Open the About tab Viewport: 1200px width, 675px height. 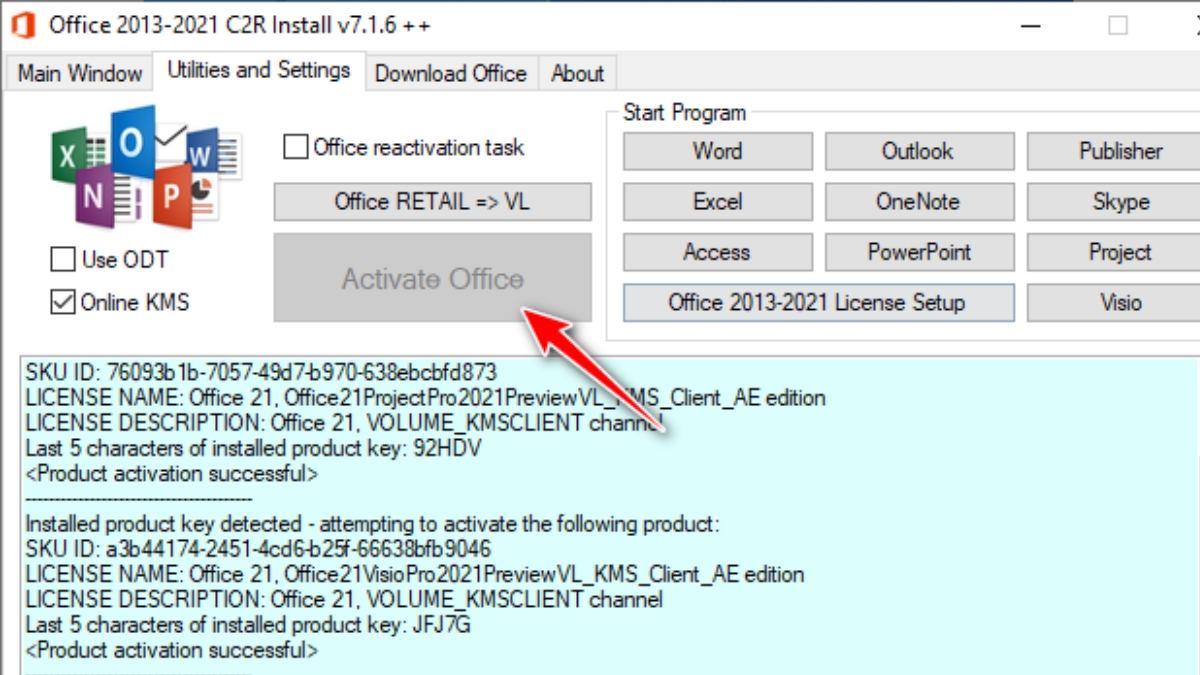tap(577, 73)
